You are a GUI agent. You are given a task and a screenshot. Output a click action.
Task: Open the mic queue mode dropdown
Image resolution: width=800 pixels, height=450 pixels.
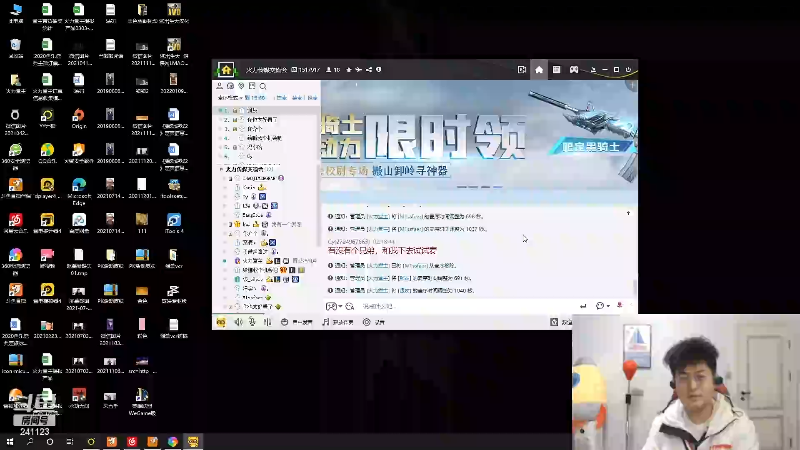click(x=228, y=97)
